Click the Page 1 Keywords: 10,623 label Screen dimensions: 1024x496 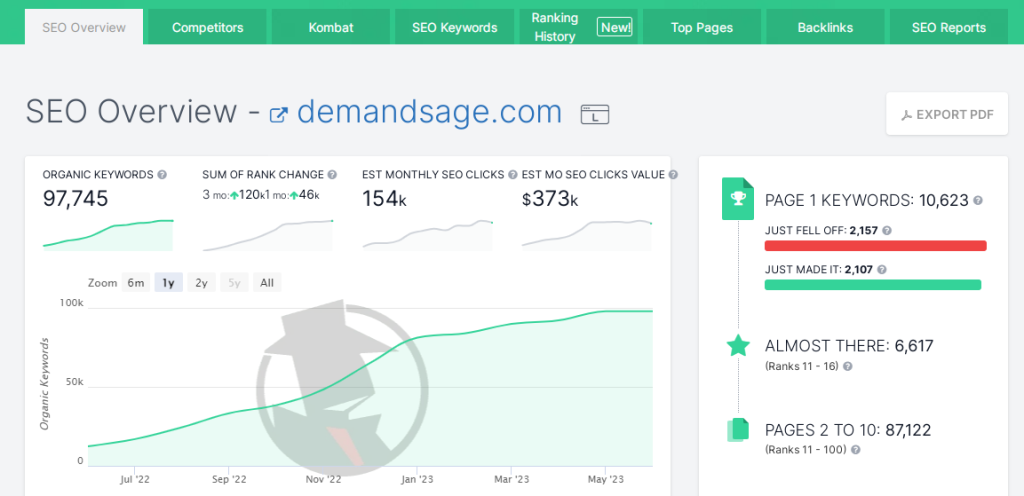pos(866,201)
